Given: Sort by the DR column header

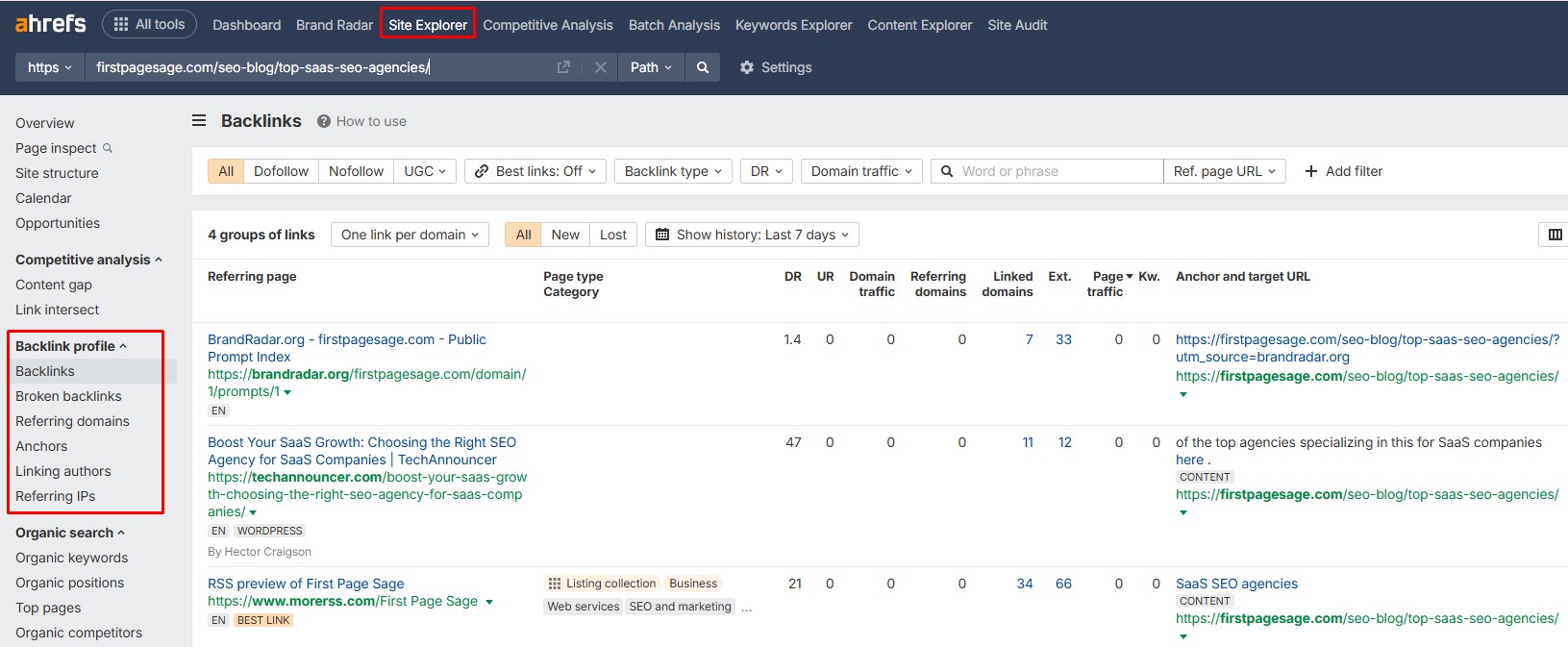Looking at the screenshot, I should pos(793,276).
